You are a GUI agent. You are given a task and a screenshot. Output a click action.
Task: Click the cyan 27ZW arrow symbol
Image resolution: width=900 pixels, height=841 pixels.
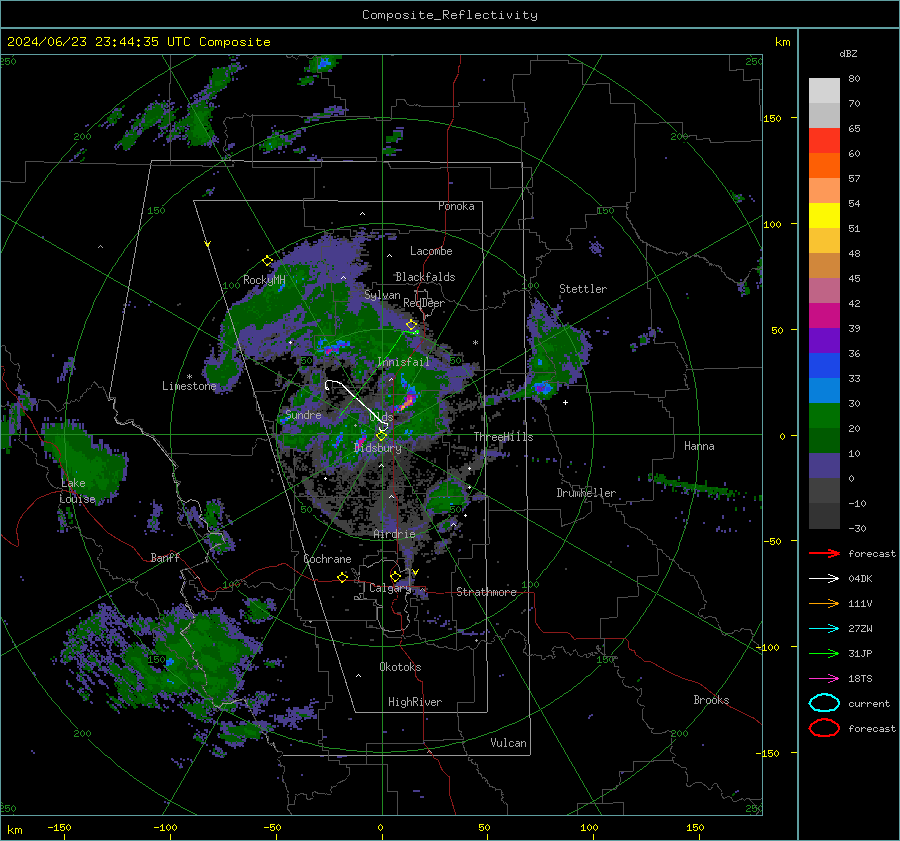tap(824, 629)
